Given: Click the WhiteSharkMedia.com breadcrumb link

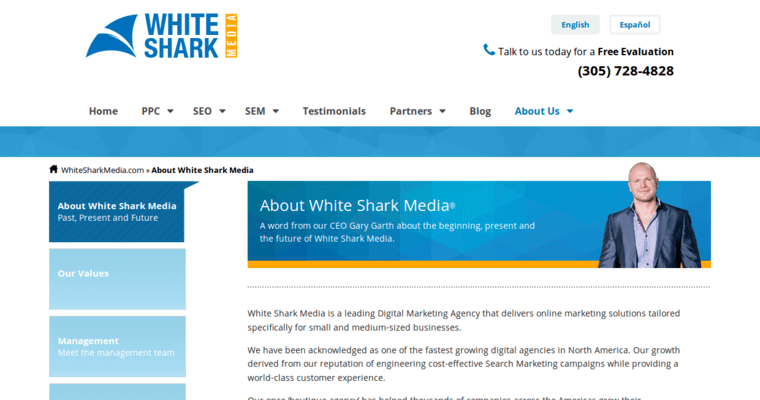Looking at the screenshot, I should 102,170.
